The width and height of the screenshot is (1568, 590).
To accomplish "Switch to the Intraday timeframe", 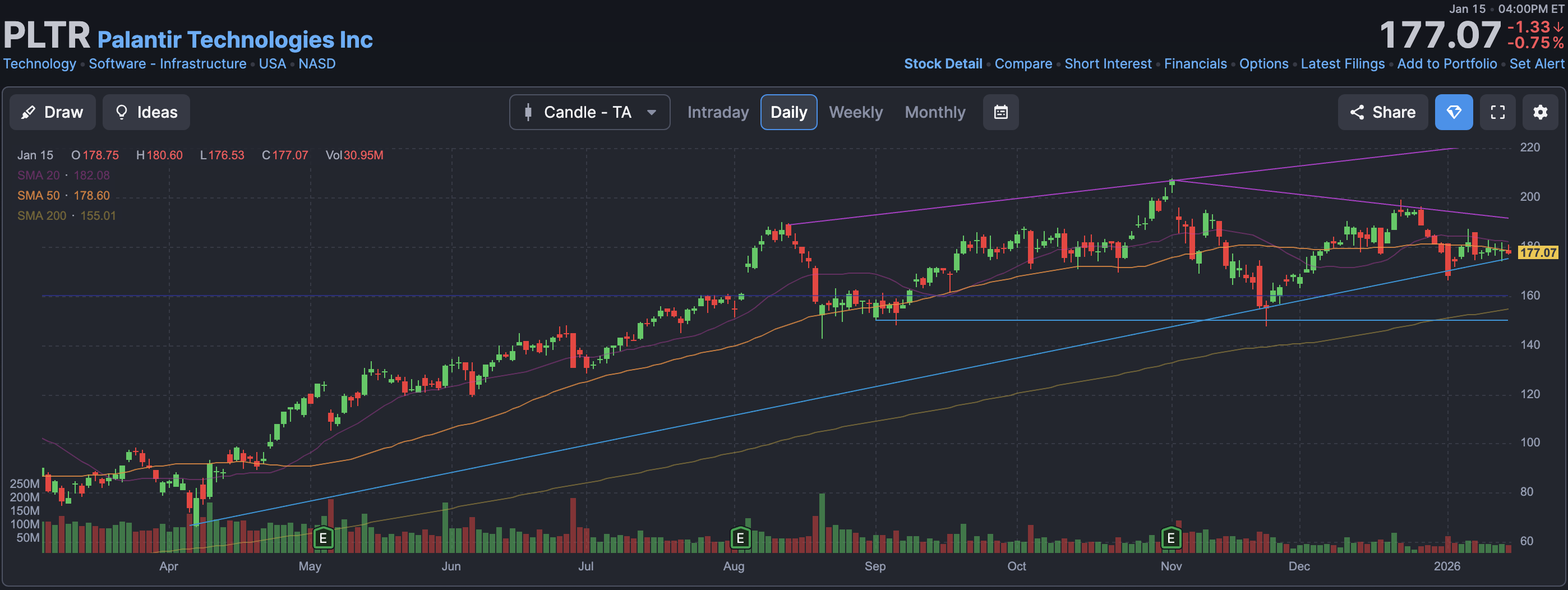I will click(718, 112).
